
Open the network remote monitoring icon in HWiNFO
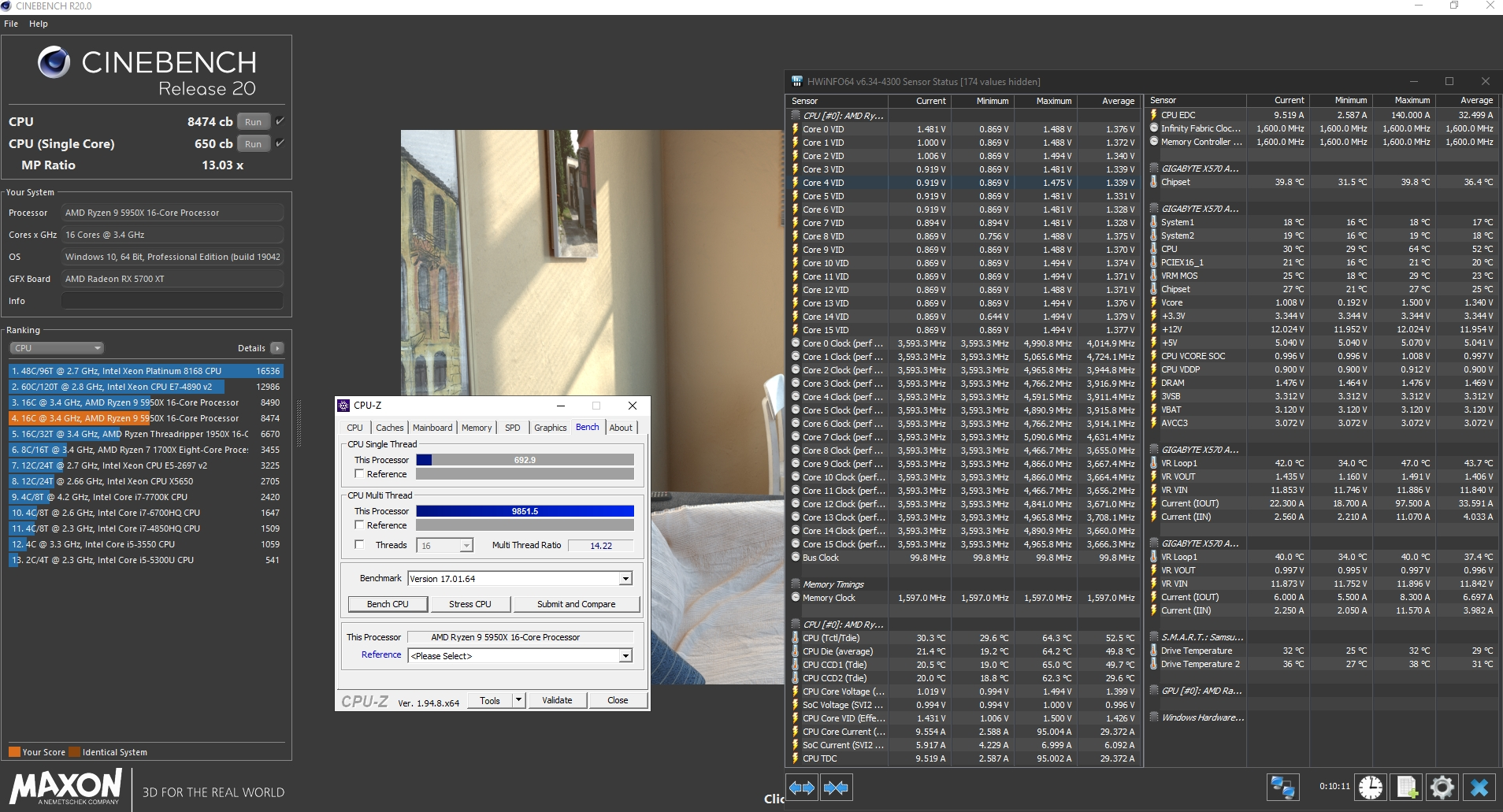(x=1282, y=787)
